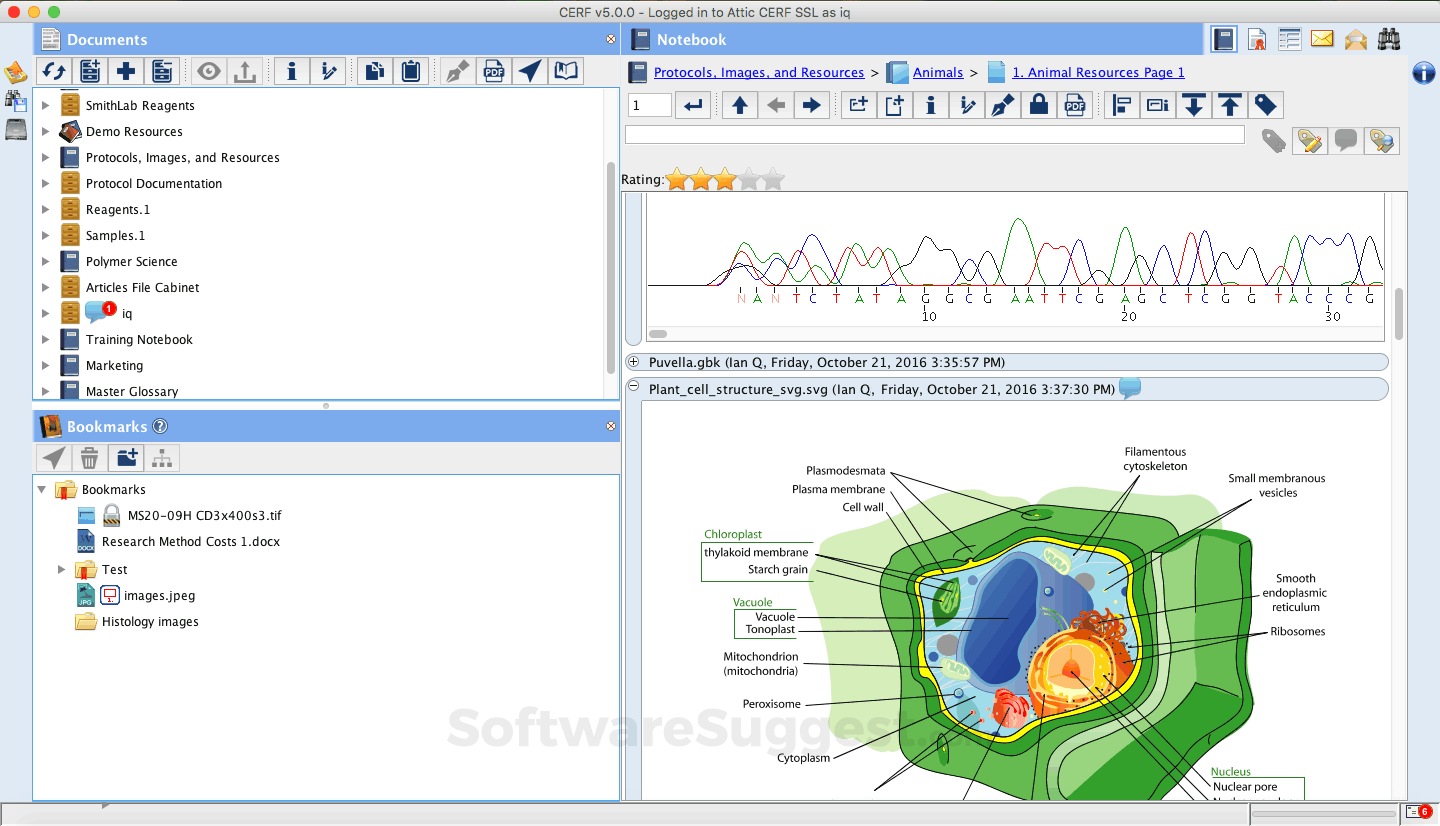Refresh the Documents tree

[x=52, y=71]
